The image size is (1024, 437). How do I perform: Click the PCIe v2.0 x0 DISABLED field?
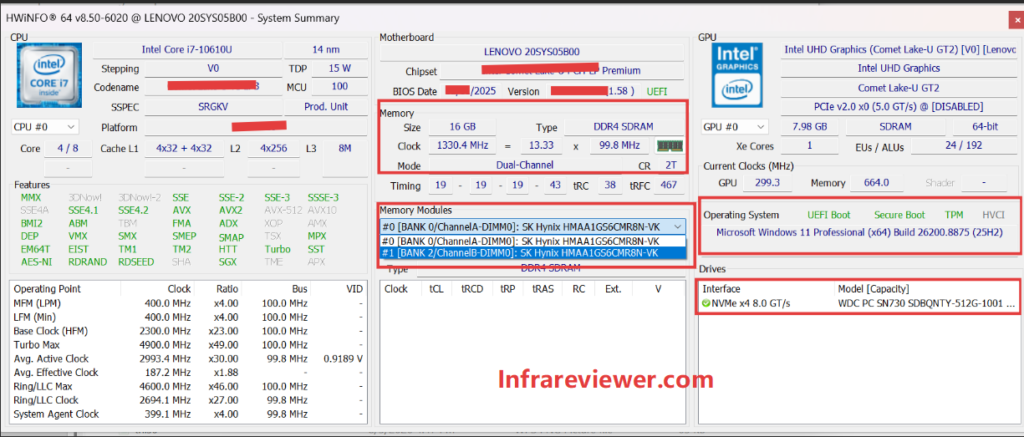point(899,106)
